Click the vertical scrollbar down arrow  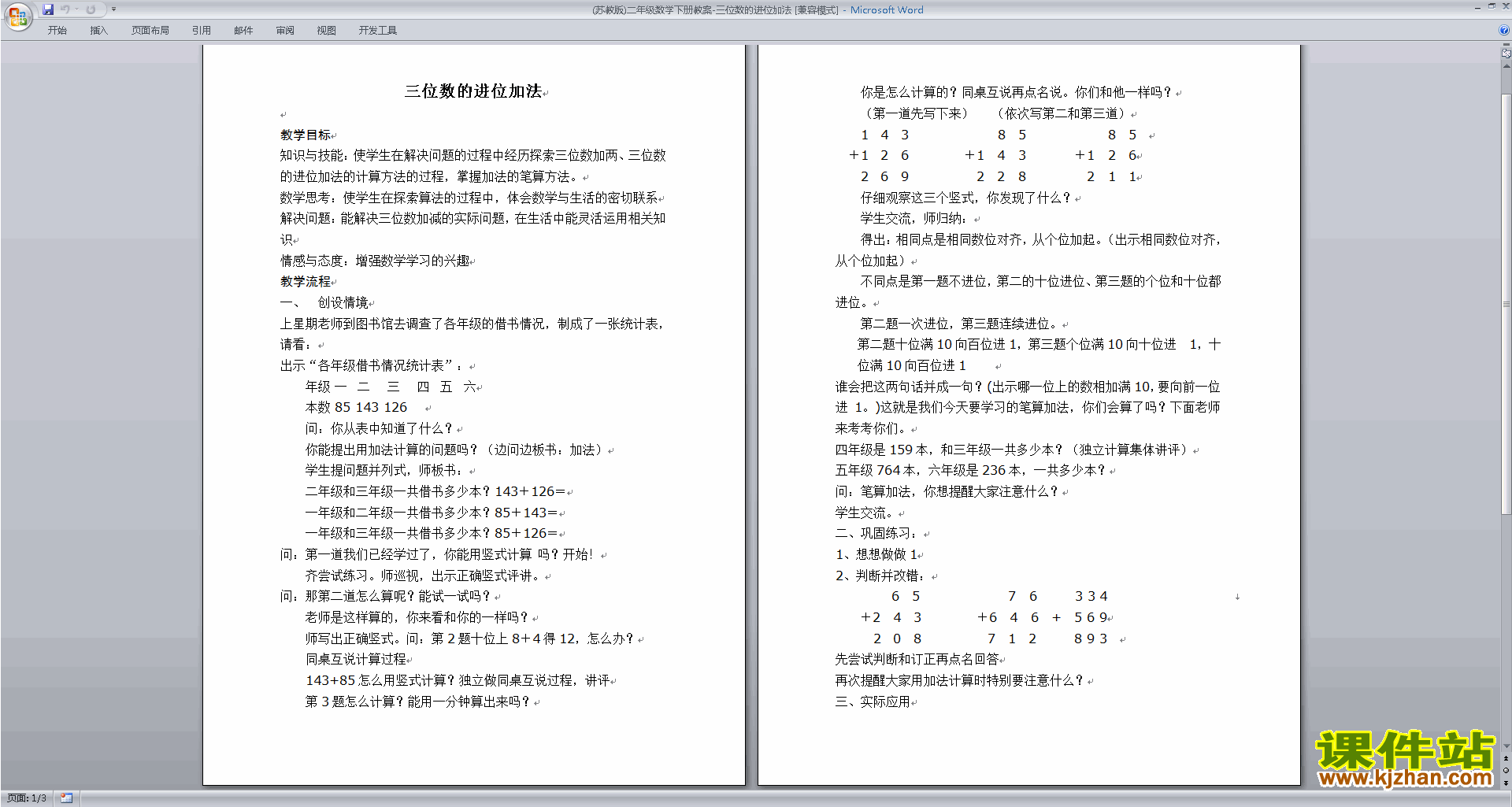(x=1506, y=746)
